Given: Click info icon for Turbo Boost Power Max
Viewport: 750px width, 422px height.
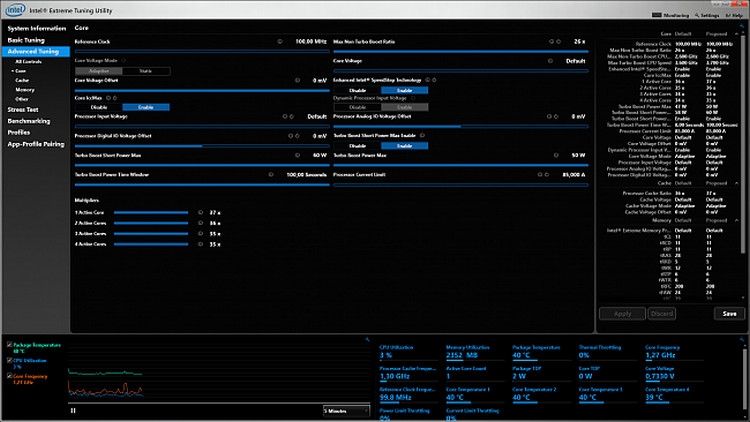Looking at the screenshot, I should tap(556, 155).
